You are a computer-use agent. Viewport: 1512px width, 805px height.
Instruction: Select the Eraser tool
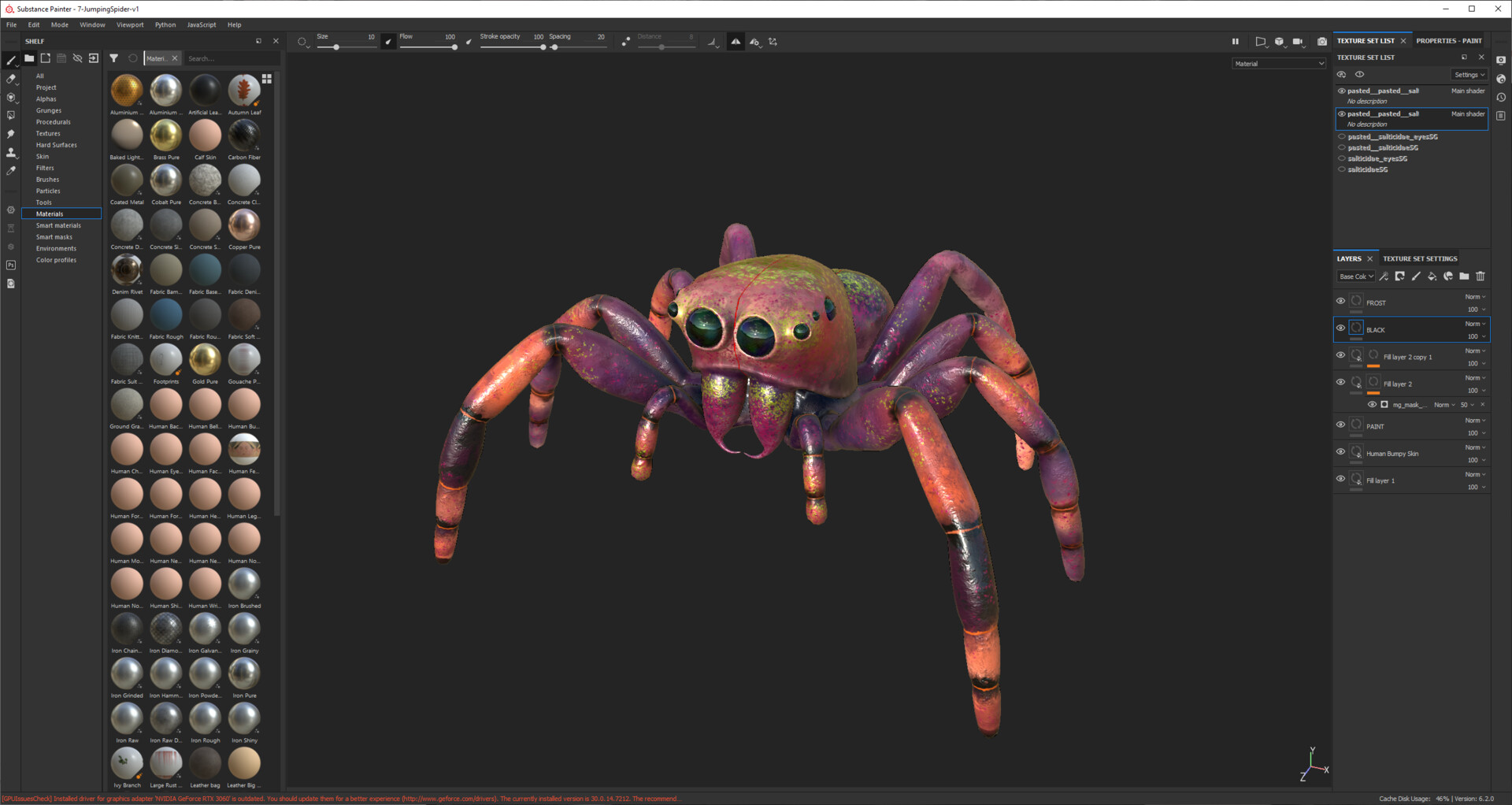(11, 79)
